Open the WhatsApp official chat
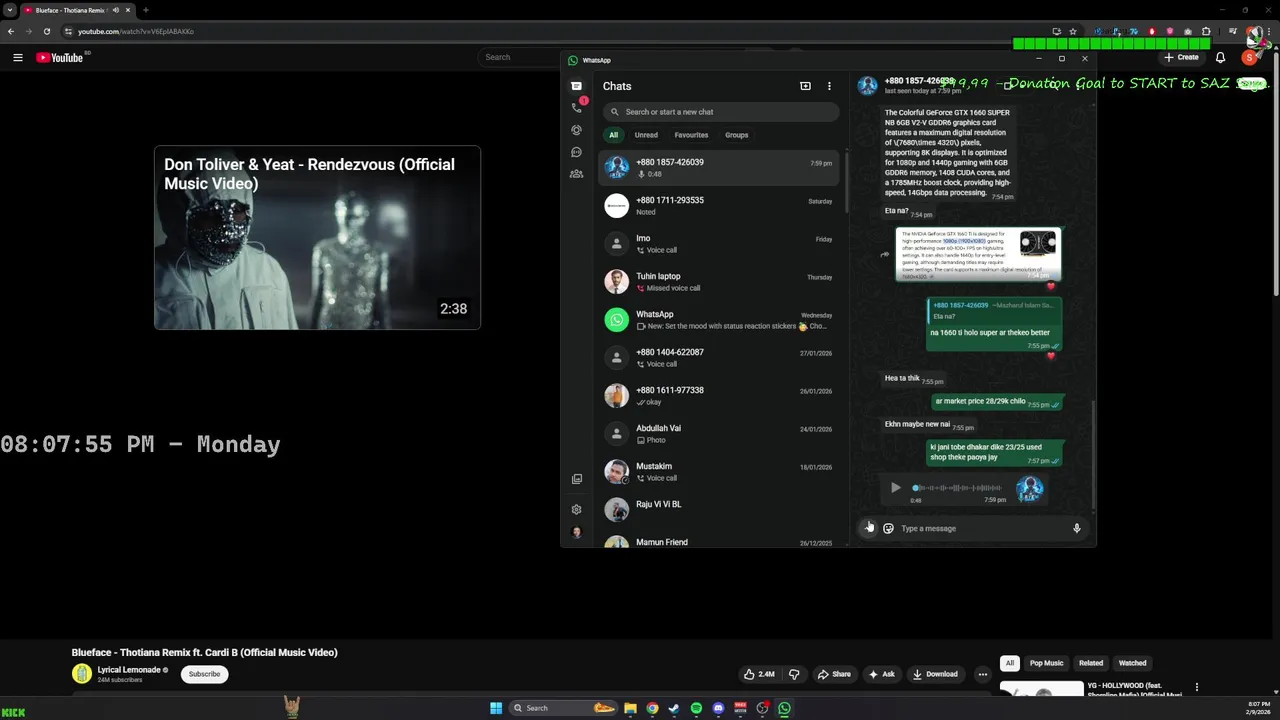This screenshot has height=720, width=1280. pyautogui.click(x=719, y=320)
